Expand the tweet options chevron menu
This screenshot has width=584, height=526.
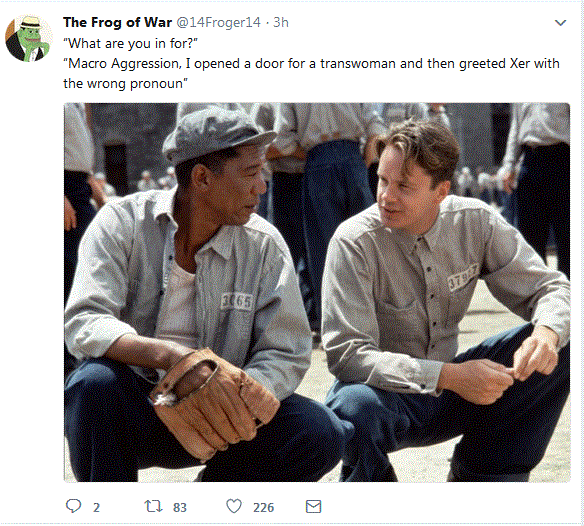561,23
